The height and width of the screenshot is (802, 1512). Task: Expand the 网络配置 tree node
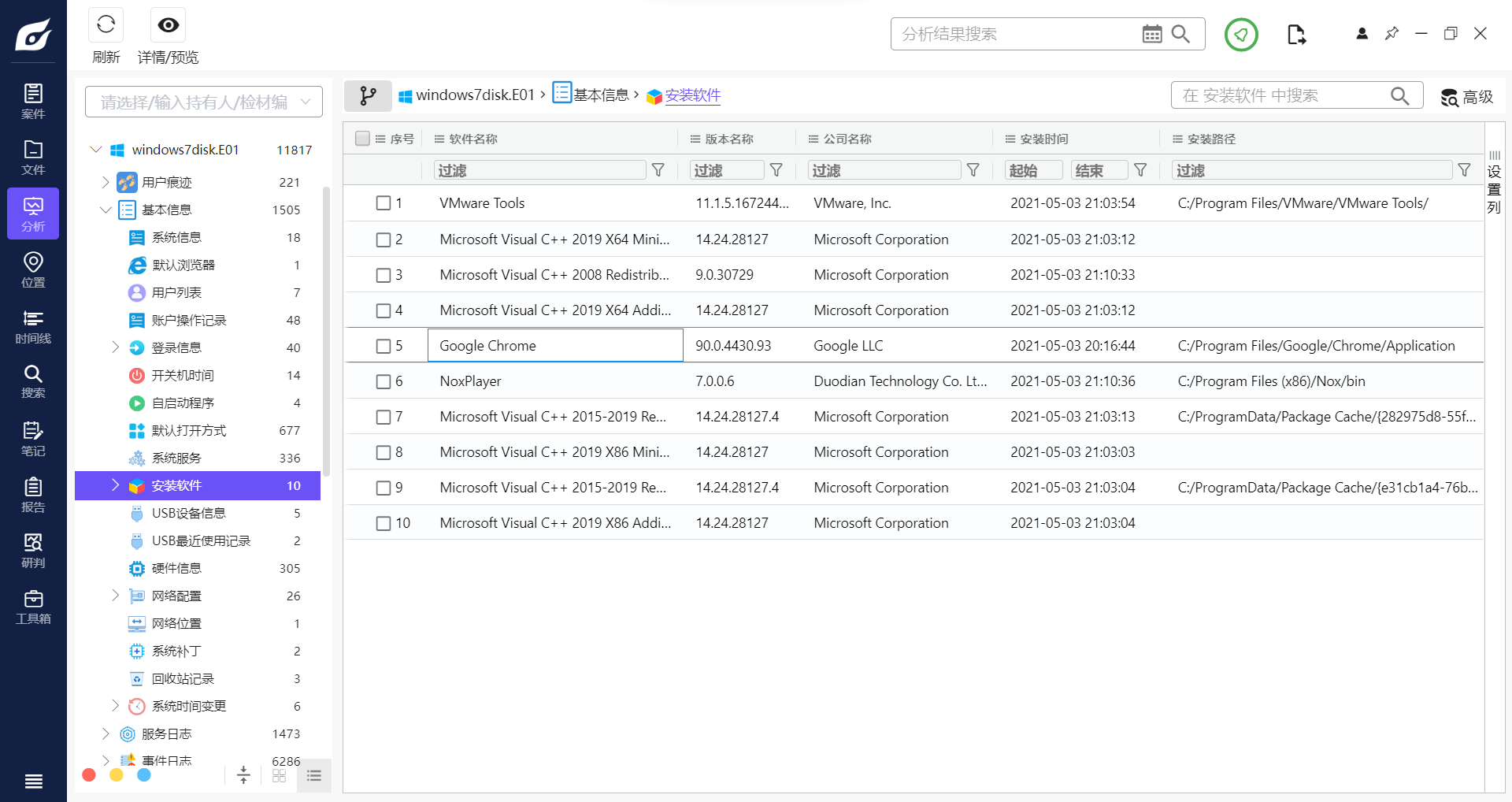(x=115, y=596)
